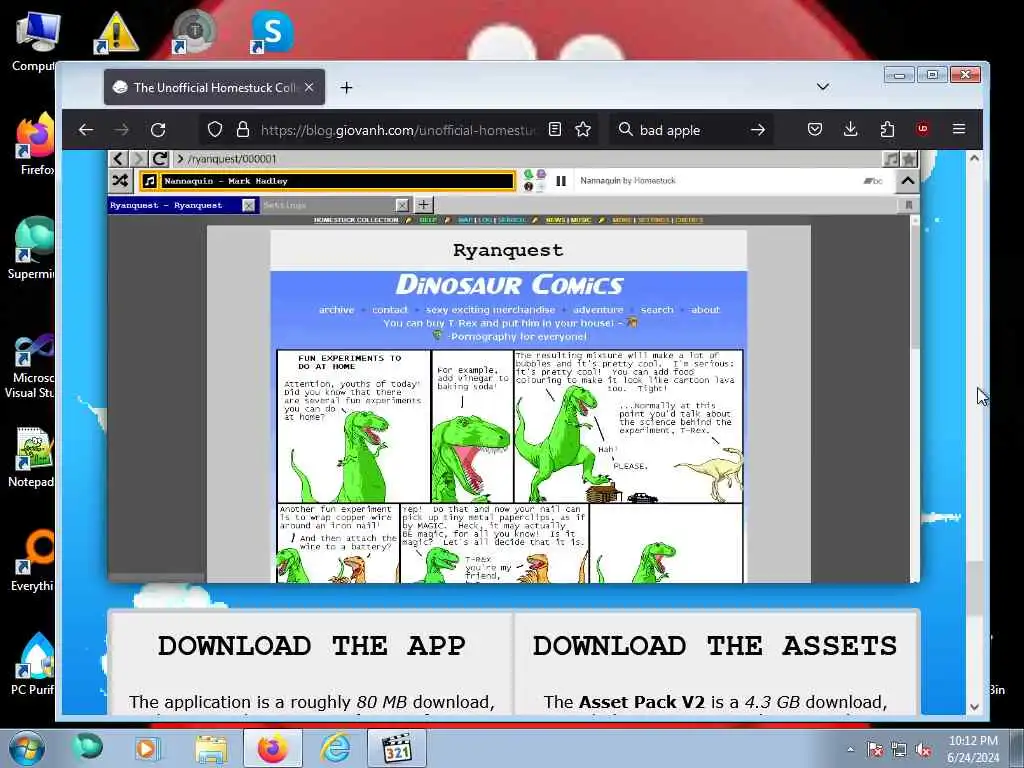
Task: Pause the Nannaquin track
Action: 560,181
